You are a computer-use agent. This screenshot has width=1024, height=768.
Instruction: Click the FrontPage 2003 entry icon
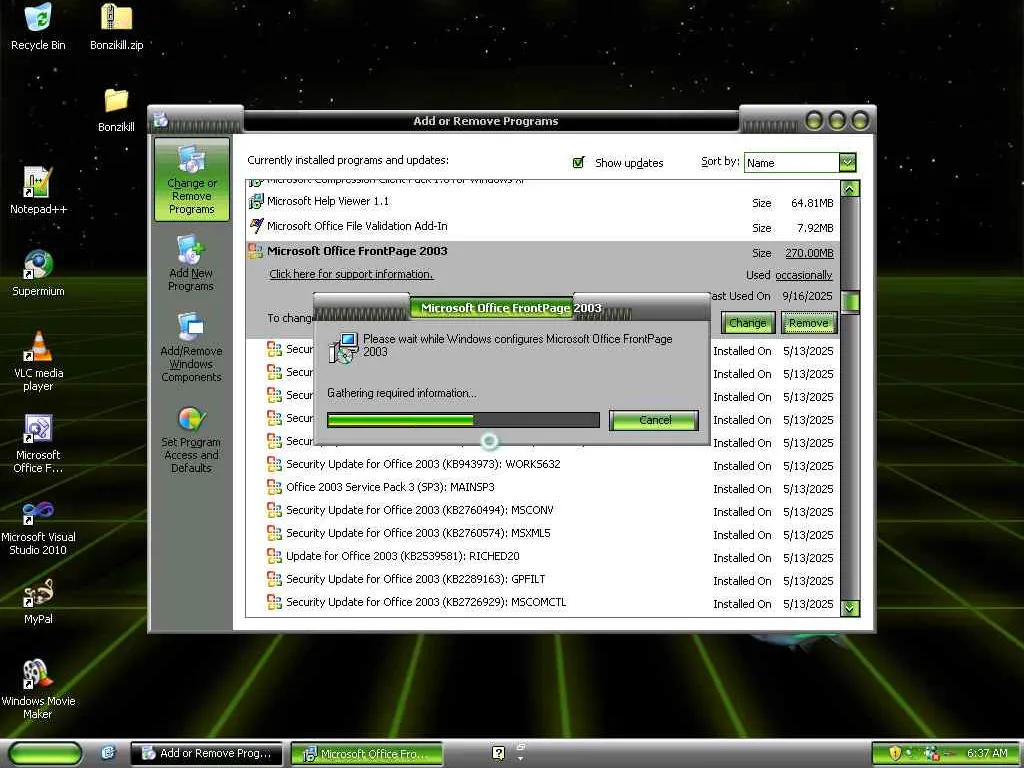point(255,251)
